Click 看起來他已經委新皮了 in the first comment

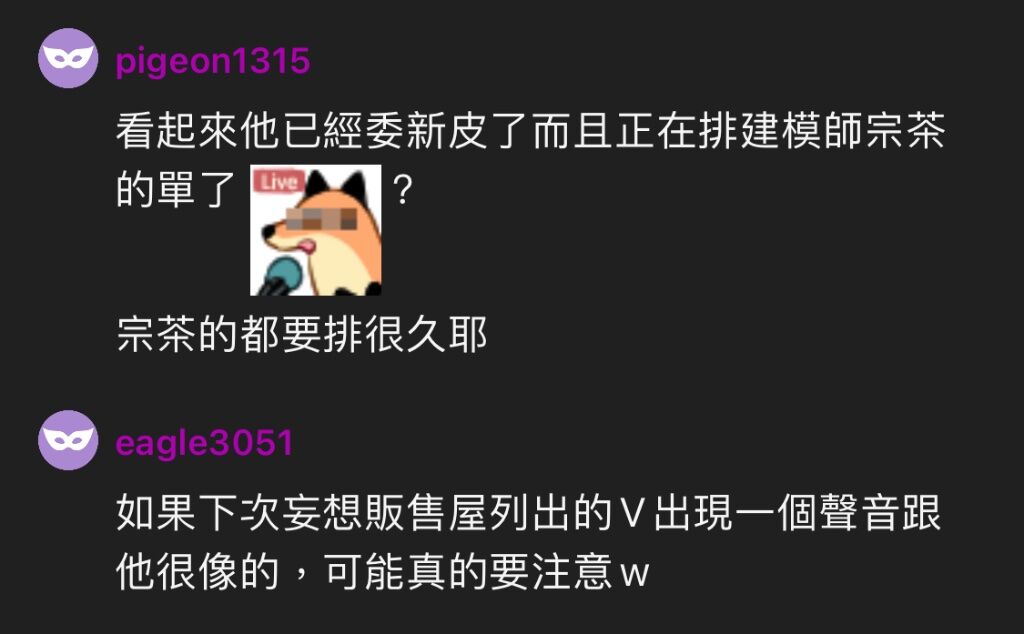click(323, 131)
